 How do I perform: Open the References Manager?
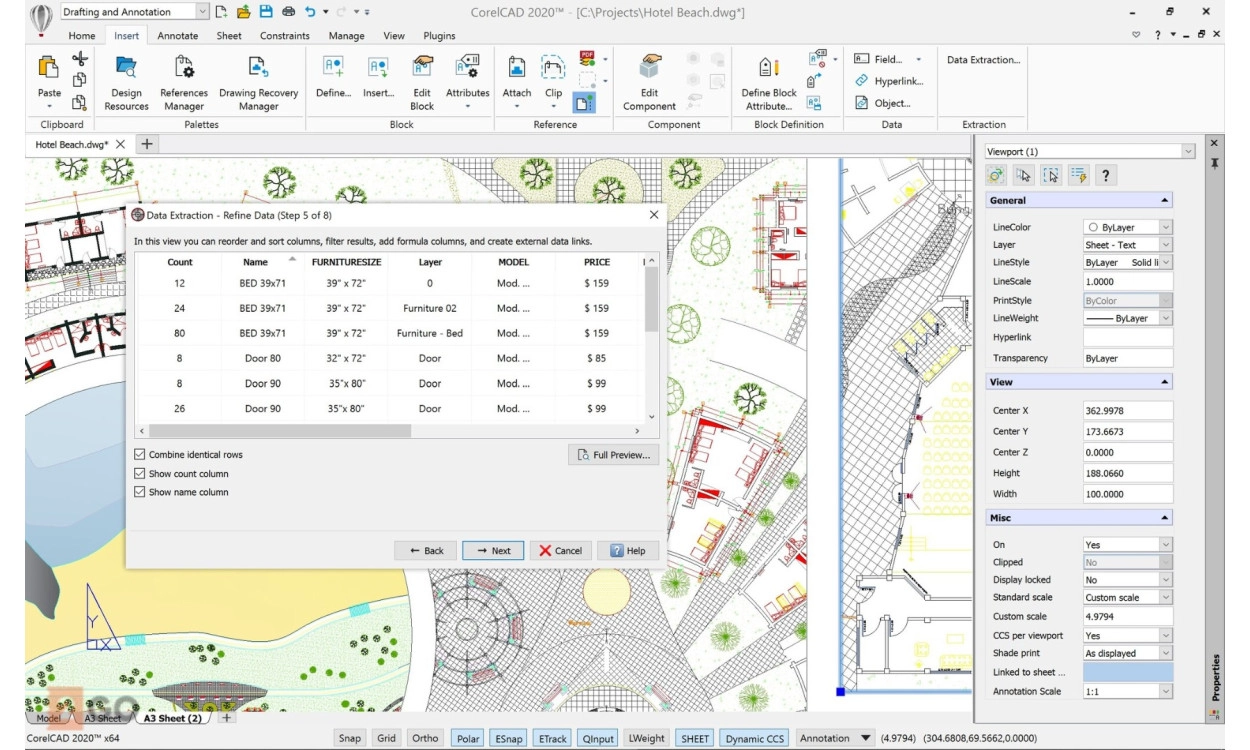tap(184, 80)
